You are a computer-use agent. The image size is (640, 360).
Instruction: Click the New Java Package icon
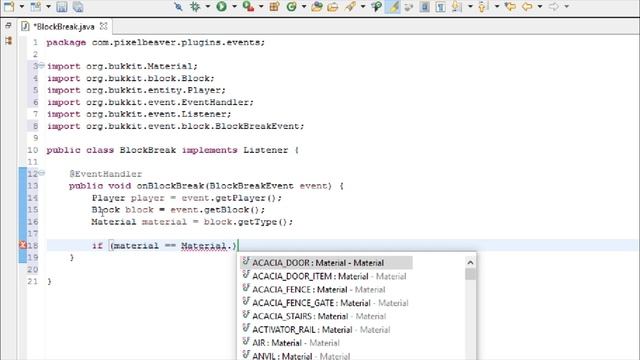pyautogui.click(x=274, y=7)
